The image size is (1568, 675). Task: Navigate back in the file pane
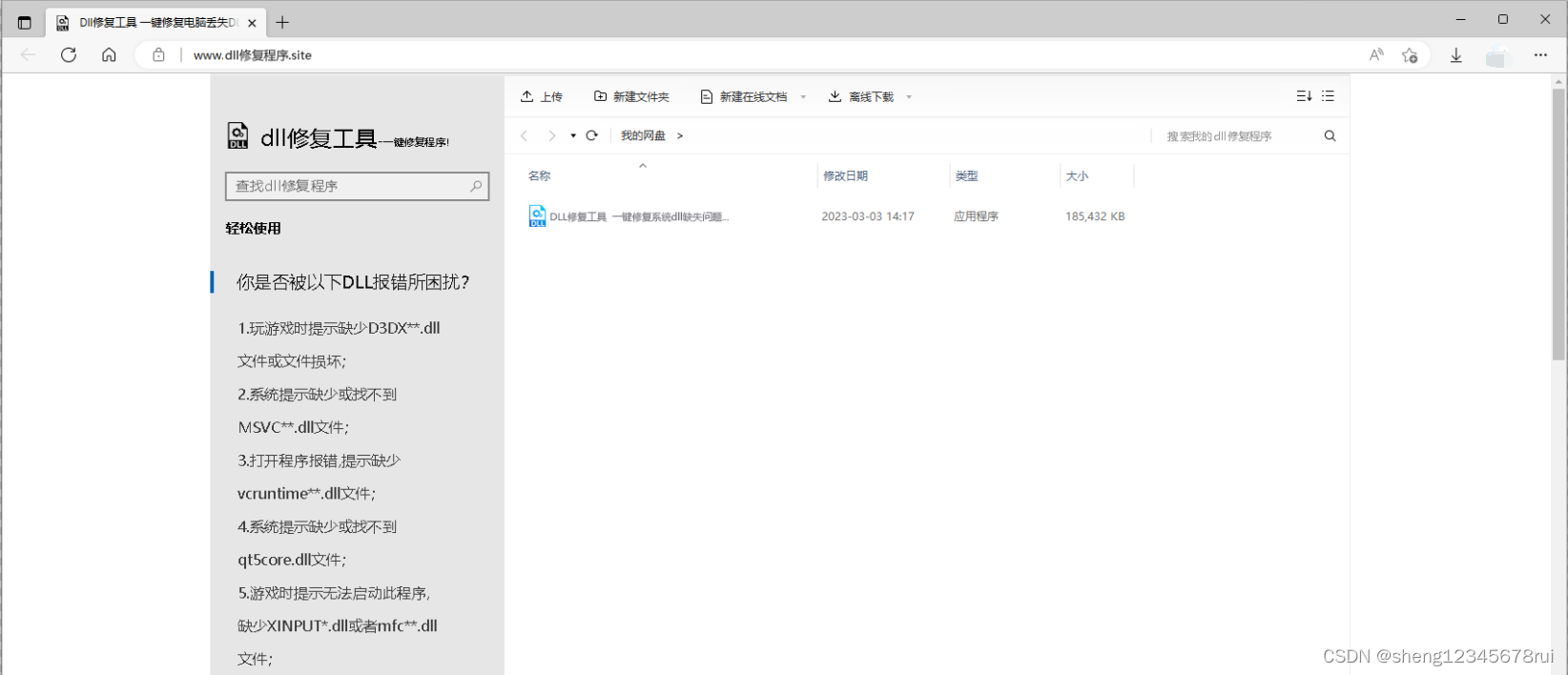[525, 136]
